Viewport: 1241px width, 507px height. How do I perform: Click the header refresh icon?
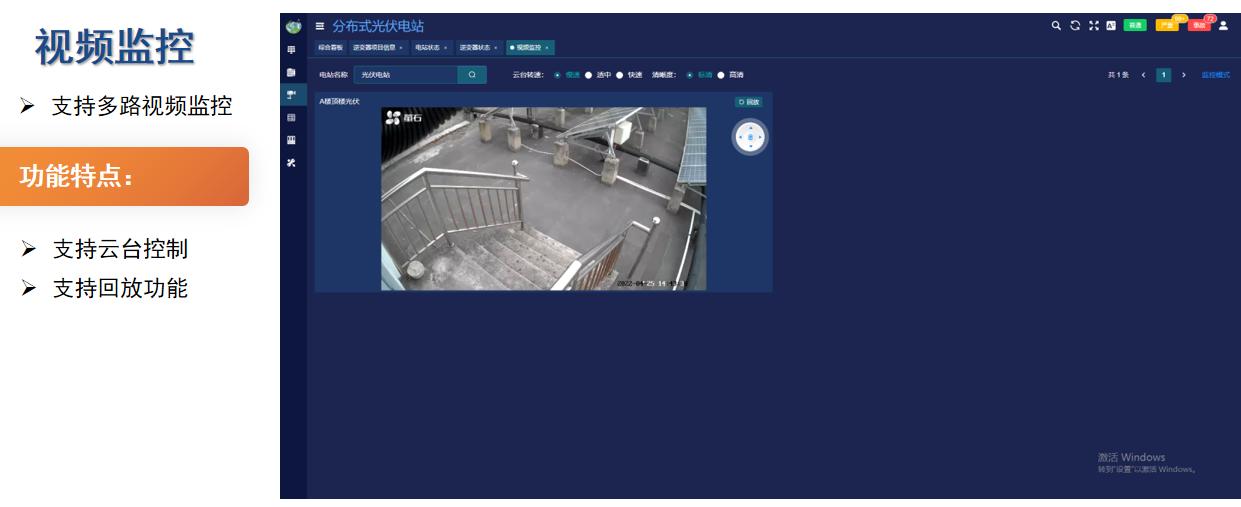pyautogui.click(x=1075, y=26)
